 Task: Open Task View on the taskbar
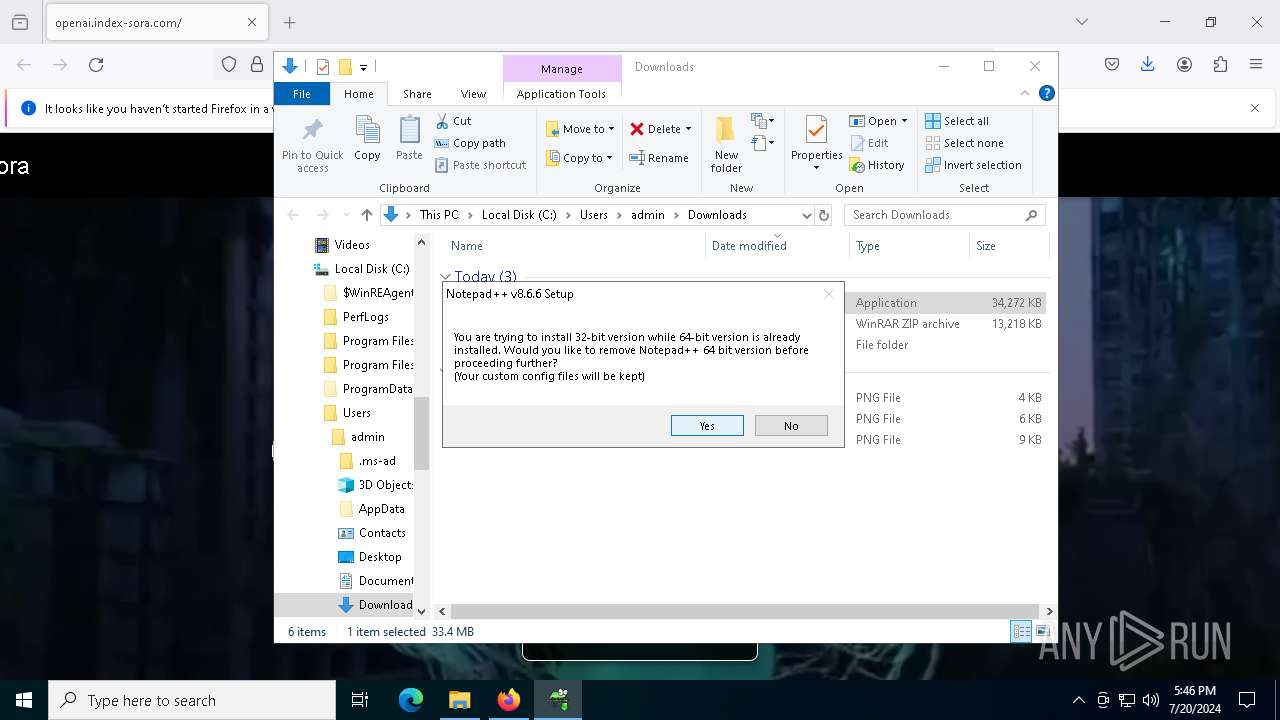360,700
